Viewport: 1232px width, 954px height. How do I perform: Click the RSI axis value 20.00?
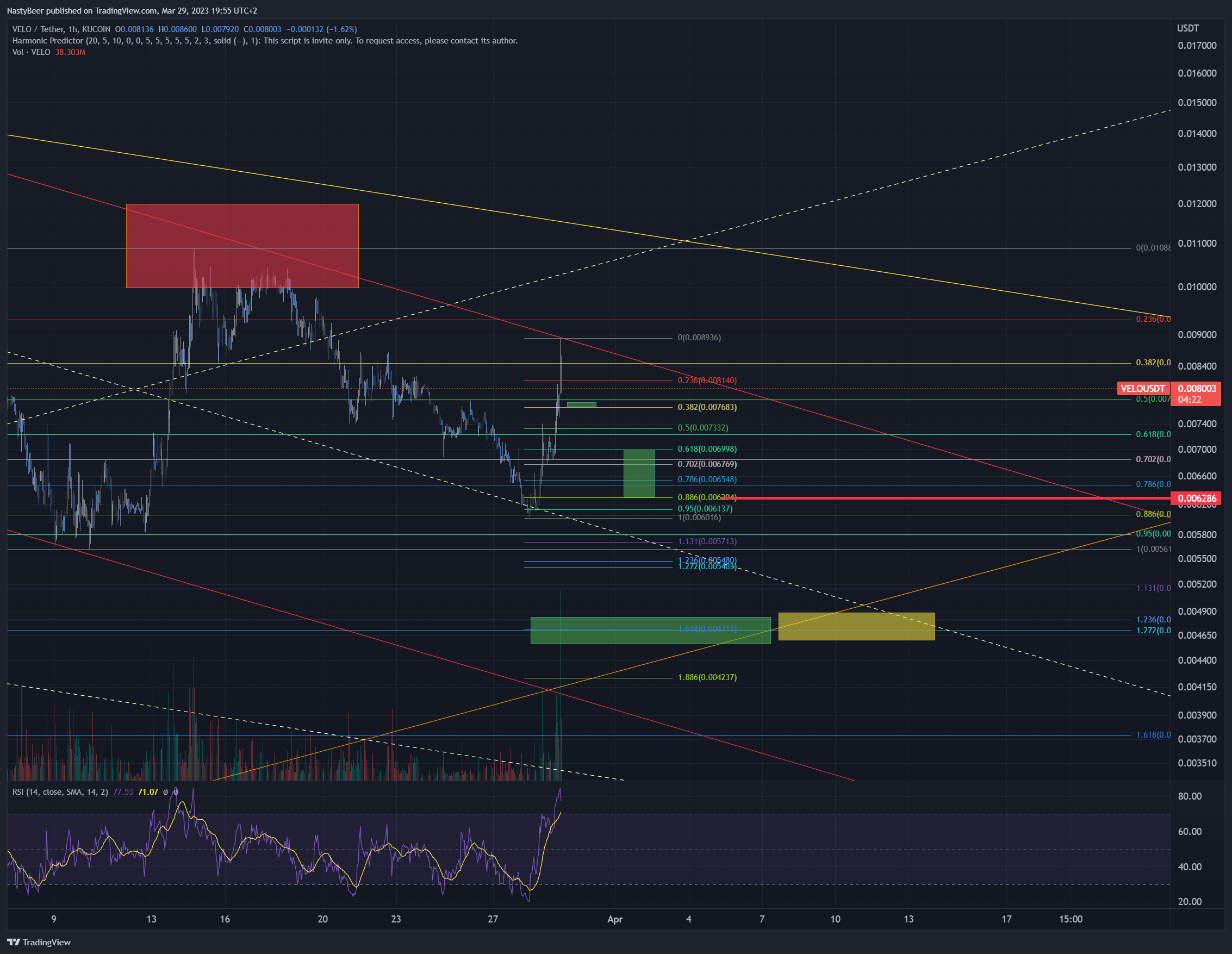tap(1190, 901)
